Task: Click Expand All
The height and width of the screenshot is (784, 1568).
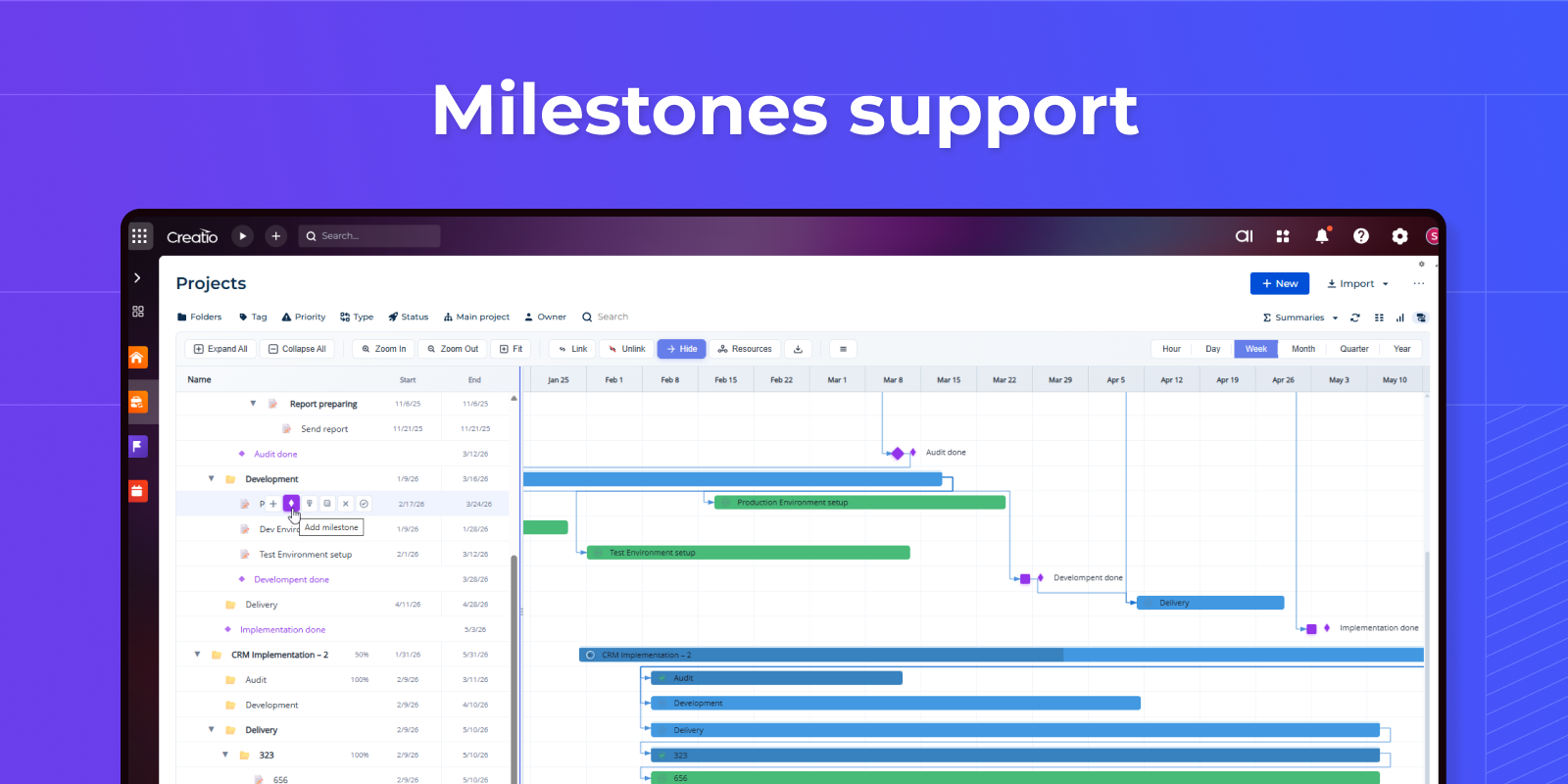Action: coord(220,349)
